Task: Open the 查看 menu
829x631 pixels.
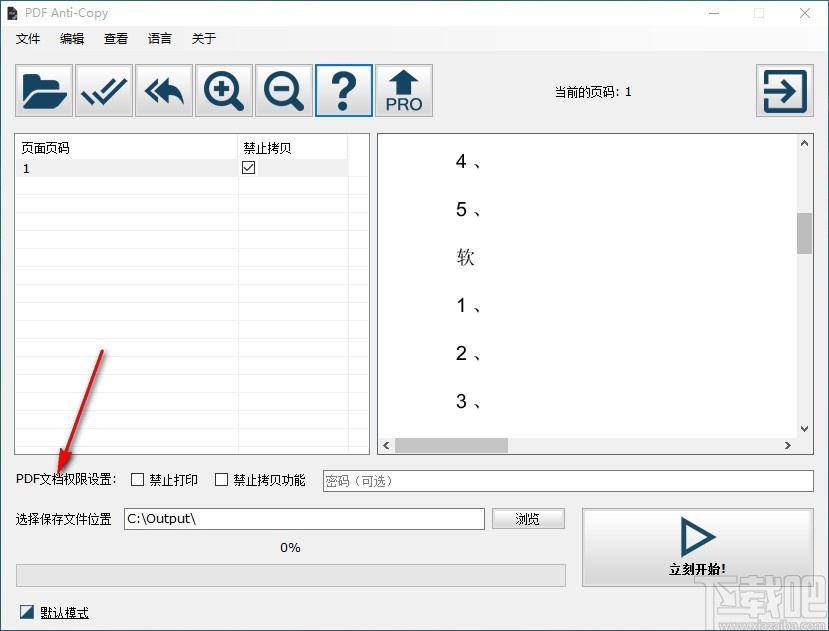Action: click(x=115, y=39)
